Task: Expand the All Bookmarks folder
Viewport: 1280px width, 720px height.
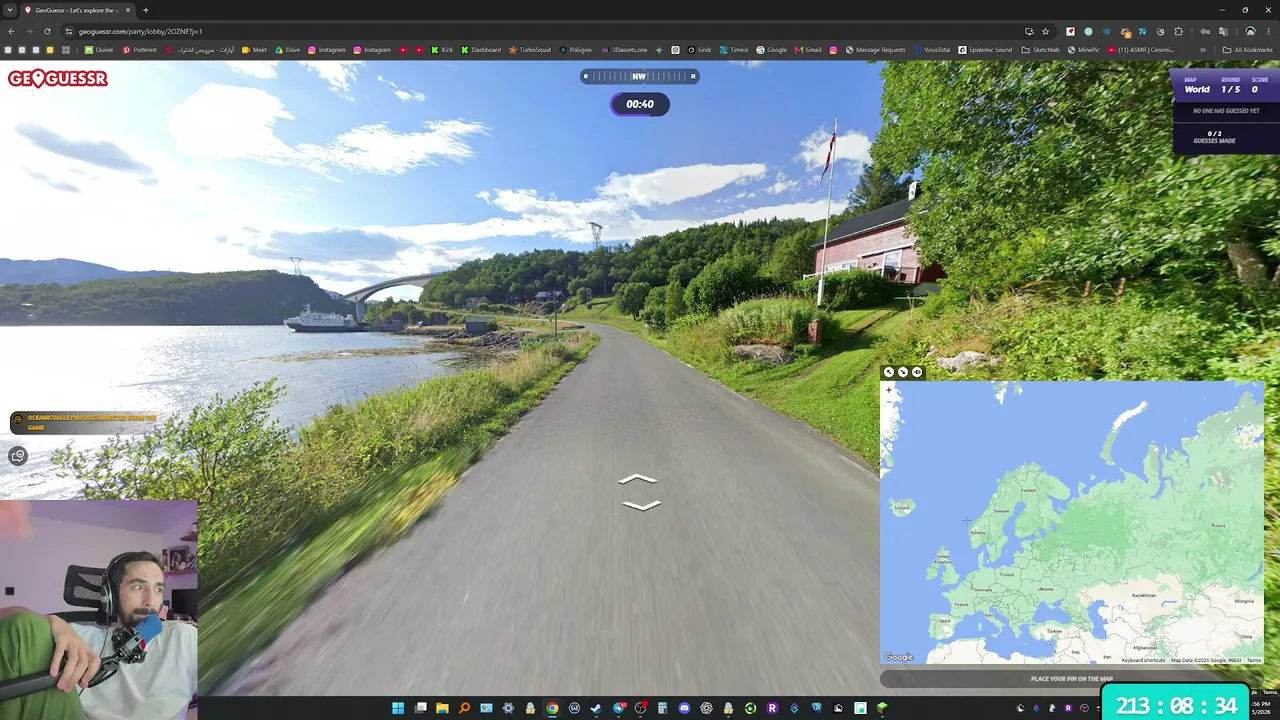Action: click(1248, 50)
